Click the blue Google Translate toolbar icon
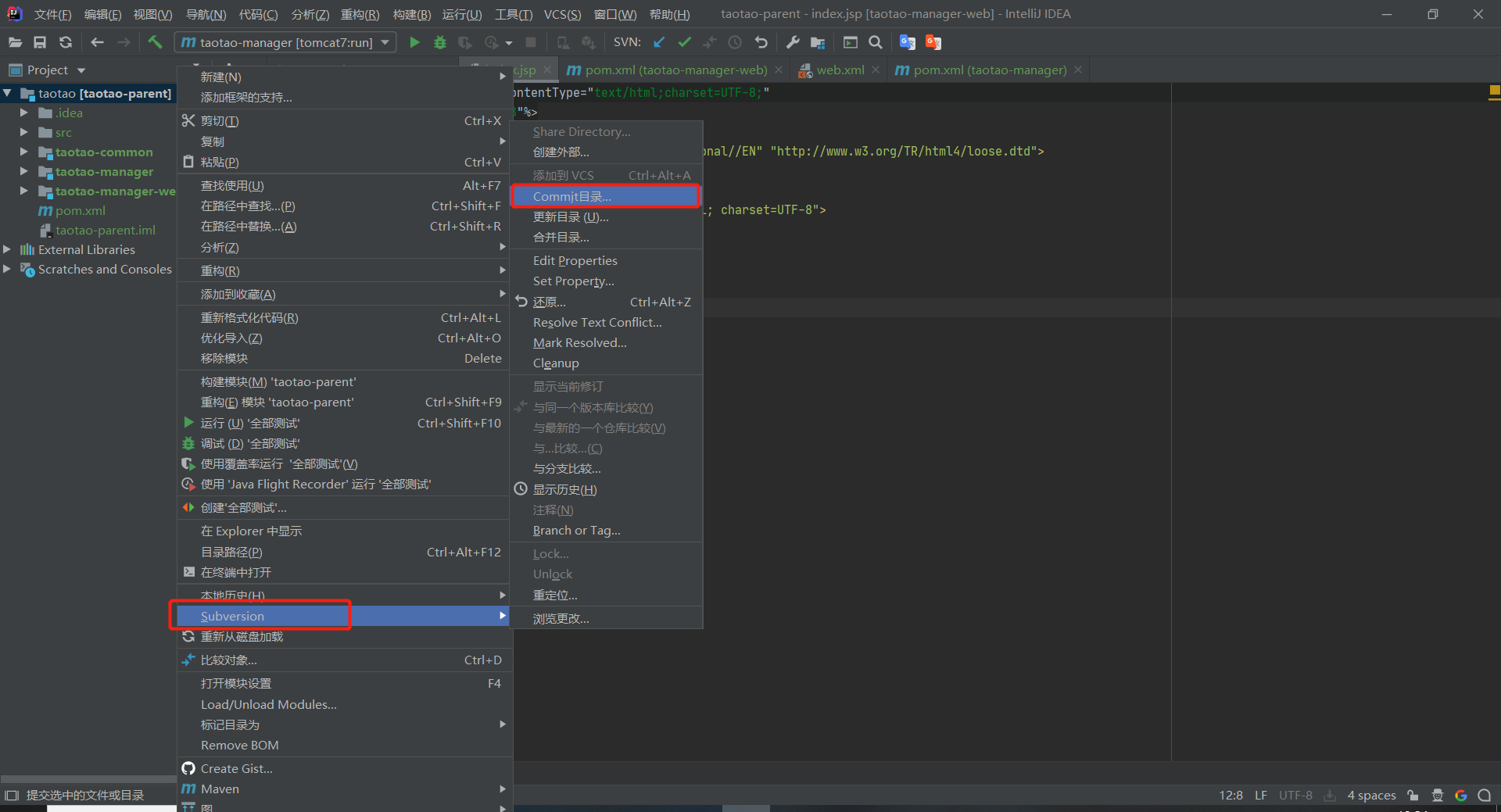 click(x=907, y=42)
